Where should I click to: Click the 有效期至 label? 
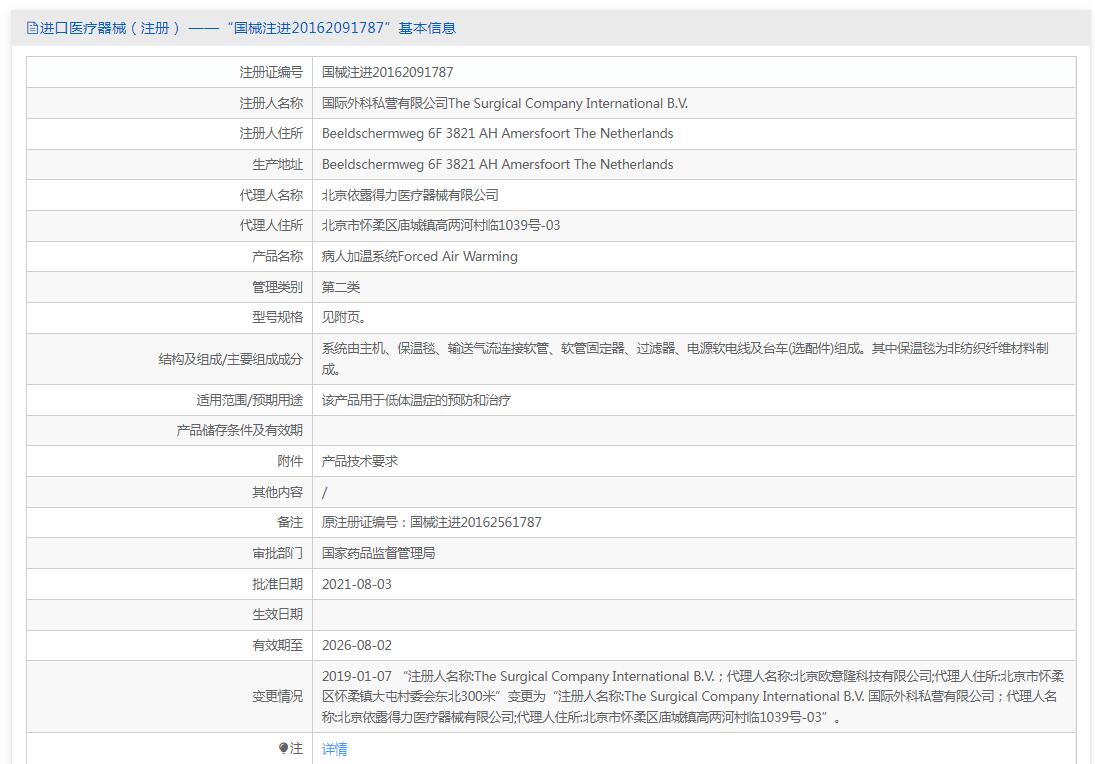(x=277, y=645)
